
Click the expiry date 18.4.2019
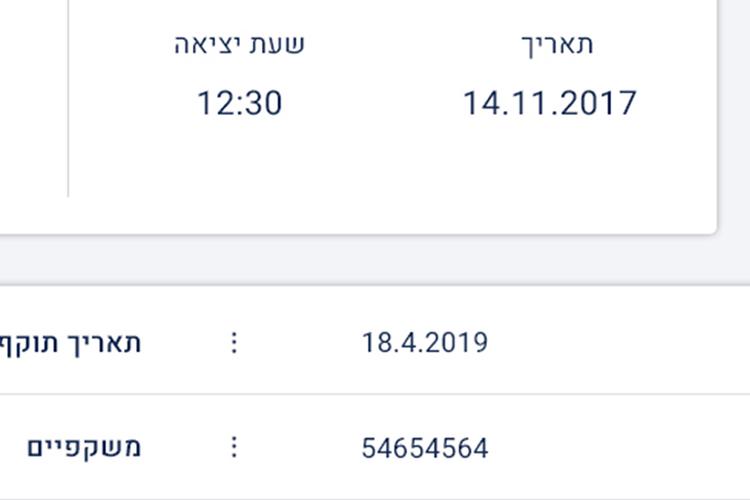coord(425,343)
